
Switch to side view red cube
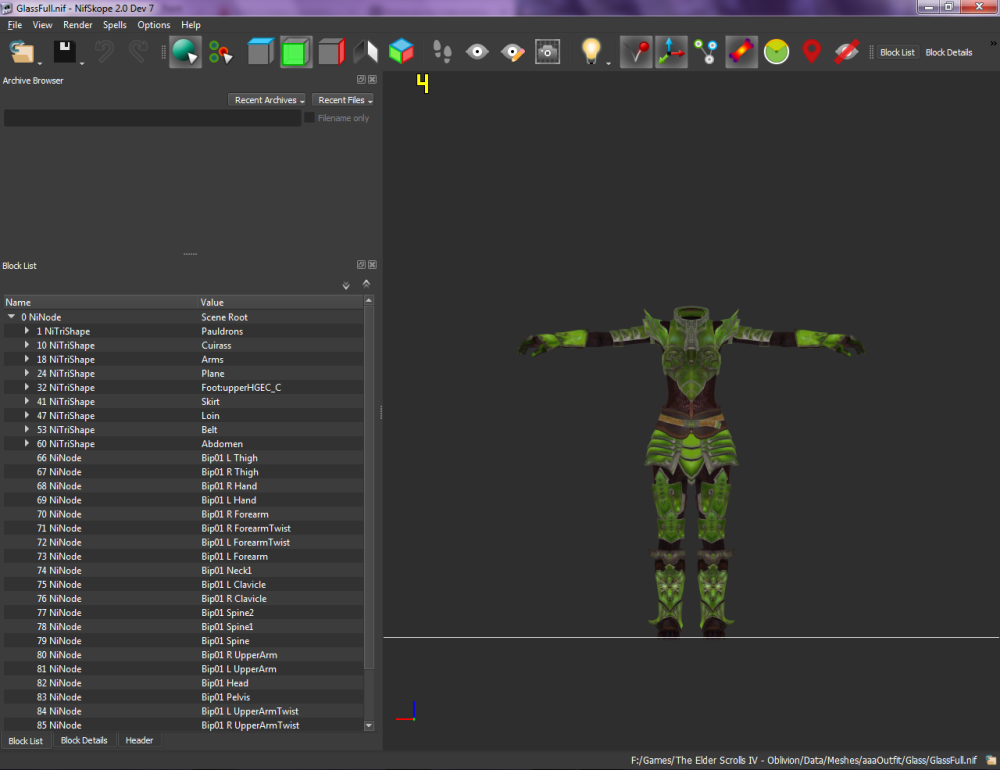pyautogui.click(x=332, y=52)
